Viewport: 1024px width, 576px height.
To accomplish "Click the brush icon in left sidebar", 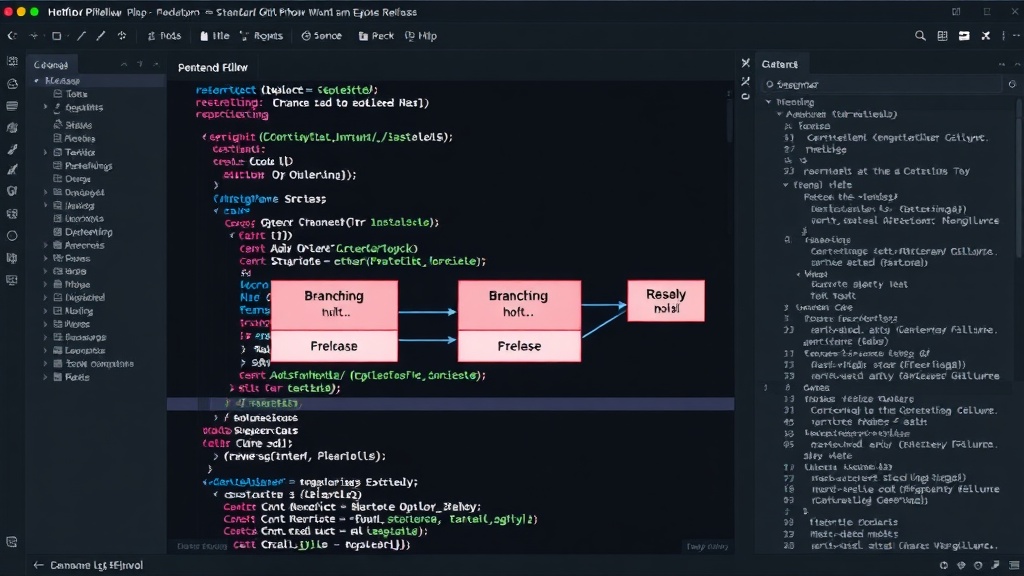I will point(12,150).
